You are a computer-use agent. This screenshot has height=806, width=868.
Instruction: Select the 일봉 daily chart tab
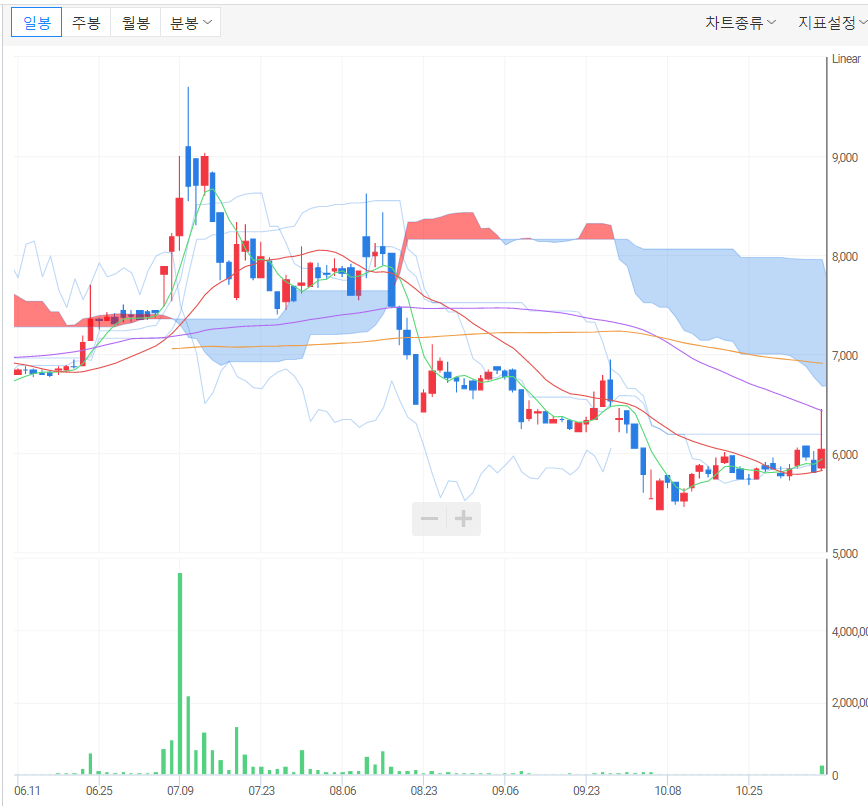tap(37, 22)
